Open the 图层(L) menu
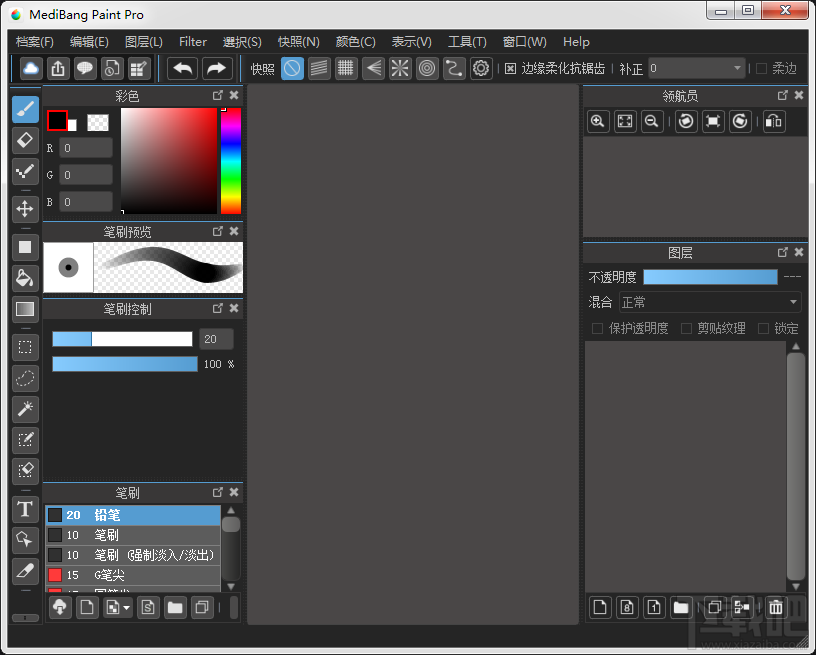Viewport: 816px width, 655px height. tap(144, 42)
